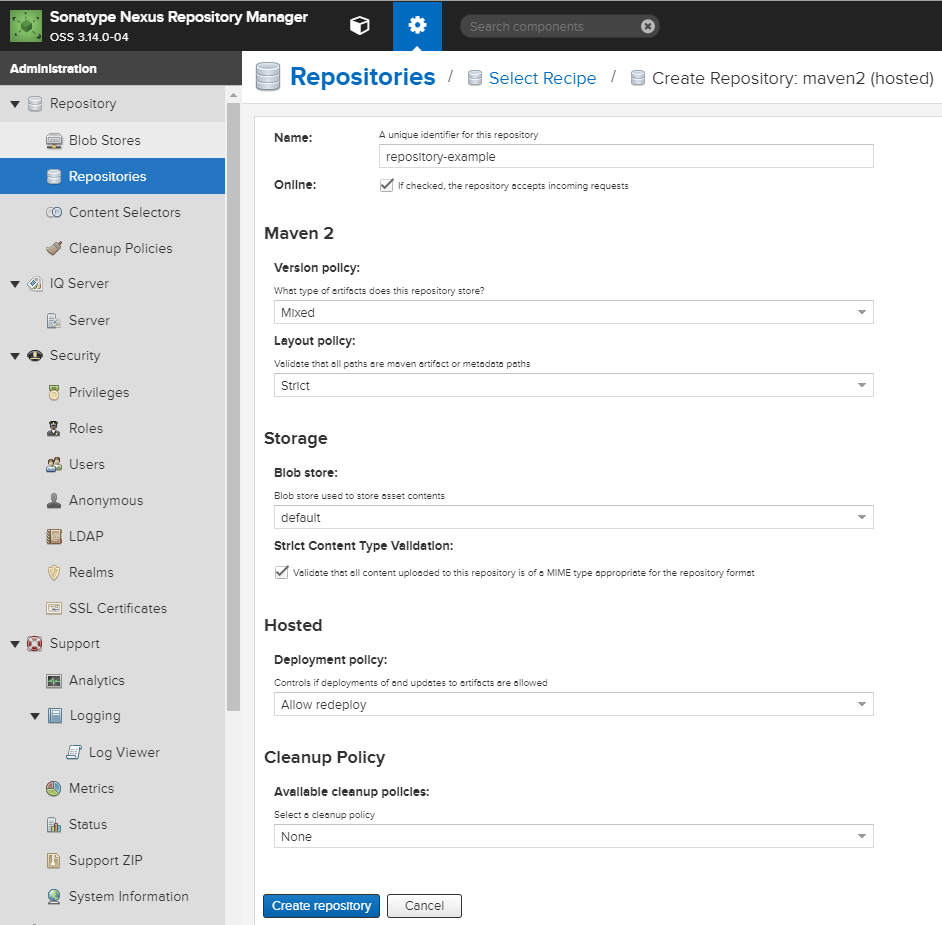This screenshot has height=925, width=942.
Task: Click the Select Recipe breadcrumb link
Action: pos(542,78)
